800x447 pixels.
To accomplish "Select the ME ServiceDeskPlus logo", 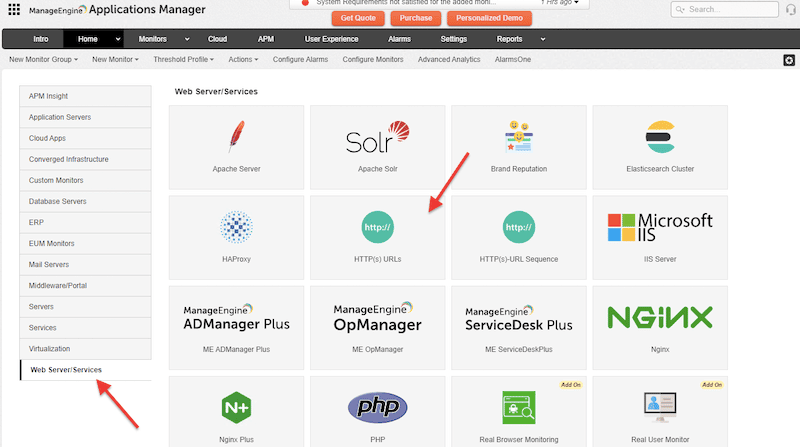I will point(519,319).
